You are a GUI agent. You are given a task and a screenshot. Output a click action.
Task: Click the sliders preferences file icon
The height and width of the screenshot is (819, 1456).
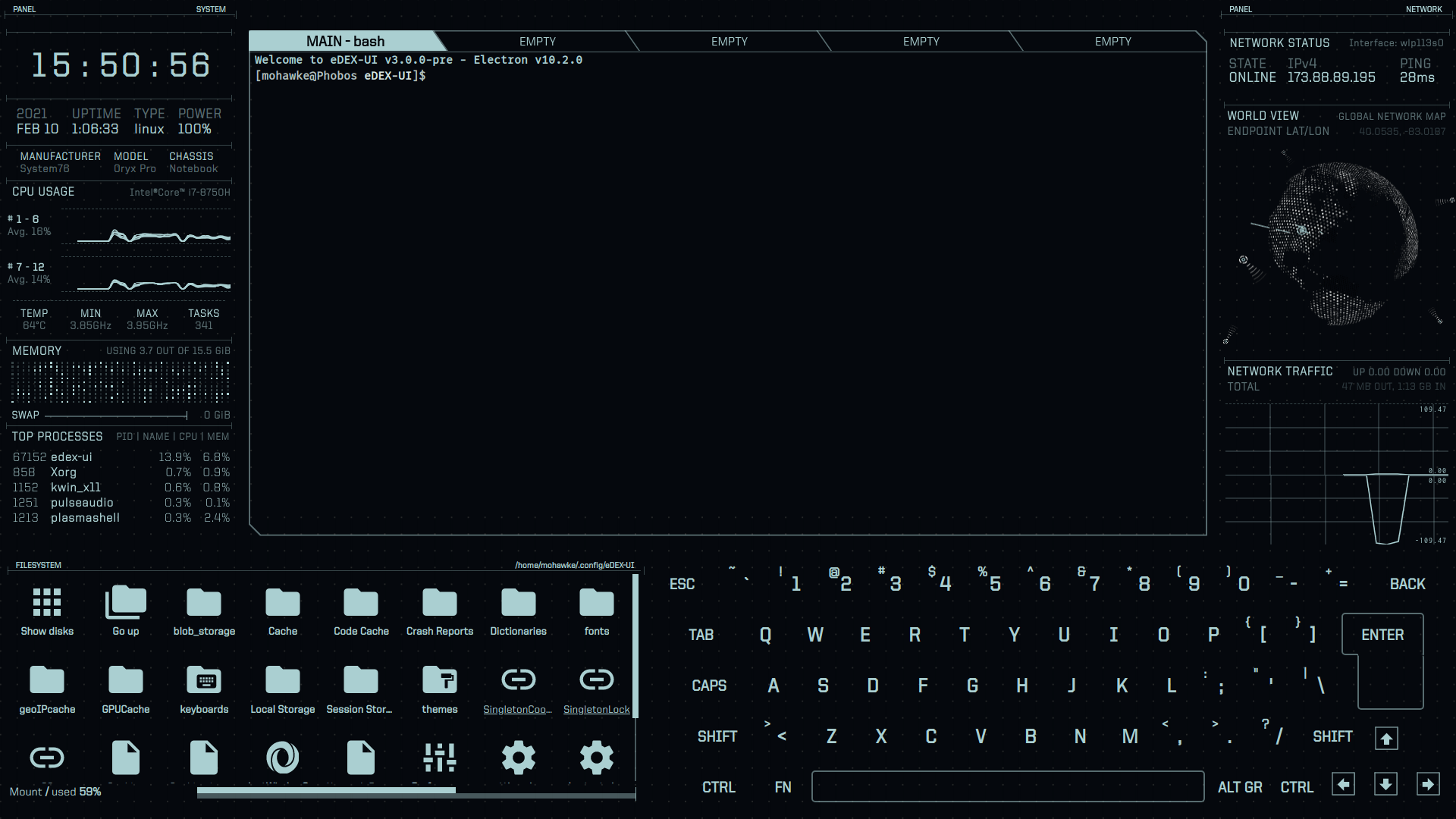point(440,758)
